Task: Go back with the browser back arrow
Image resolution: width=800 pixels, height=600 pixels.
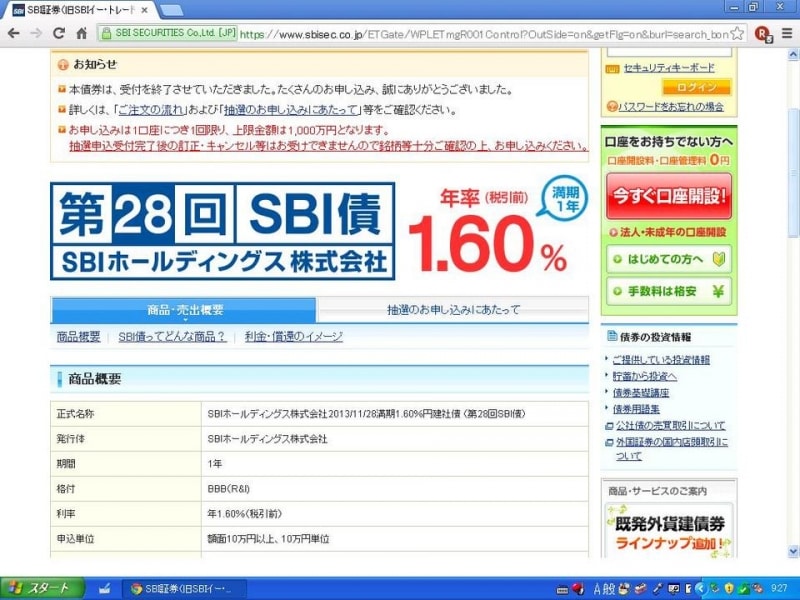Action: tap(14, 34)
